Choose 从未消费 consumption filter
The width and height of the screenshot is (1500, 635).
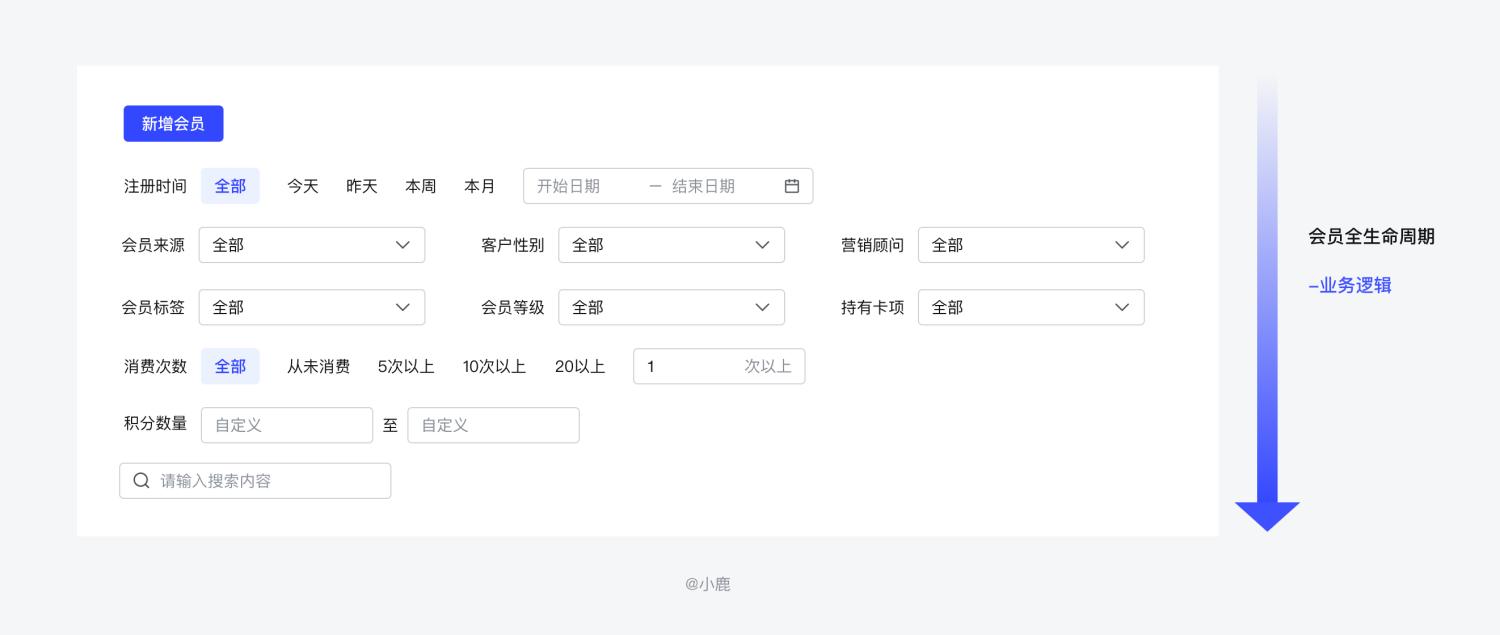(x=319, y=367)
